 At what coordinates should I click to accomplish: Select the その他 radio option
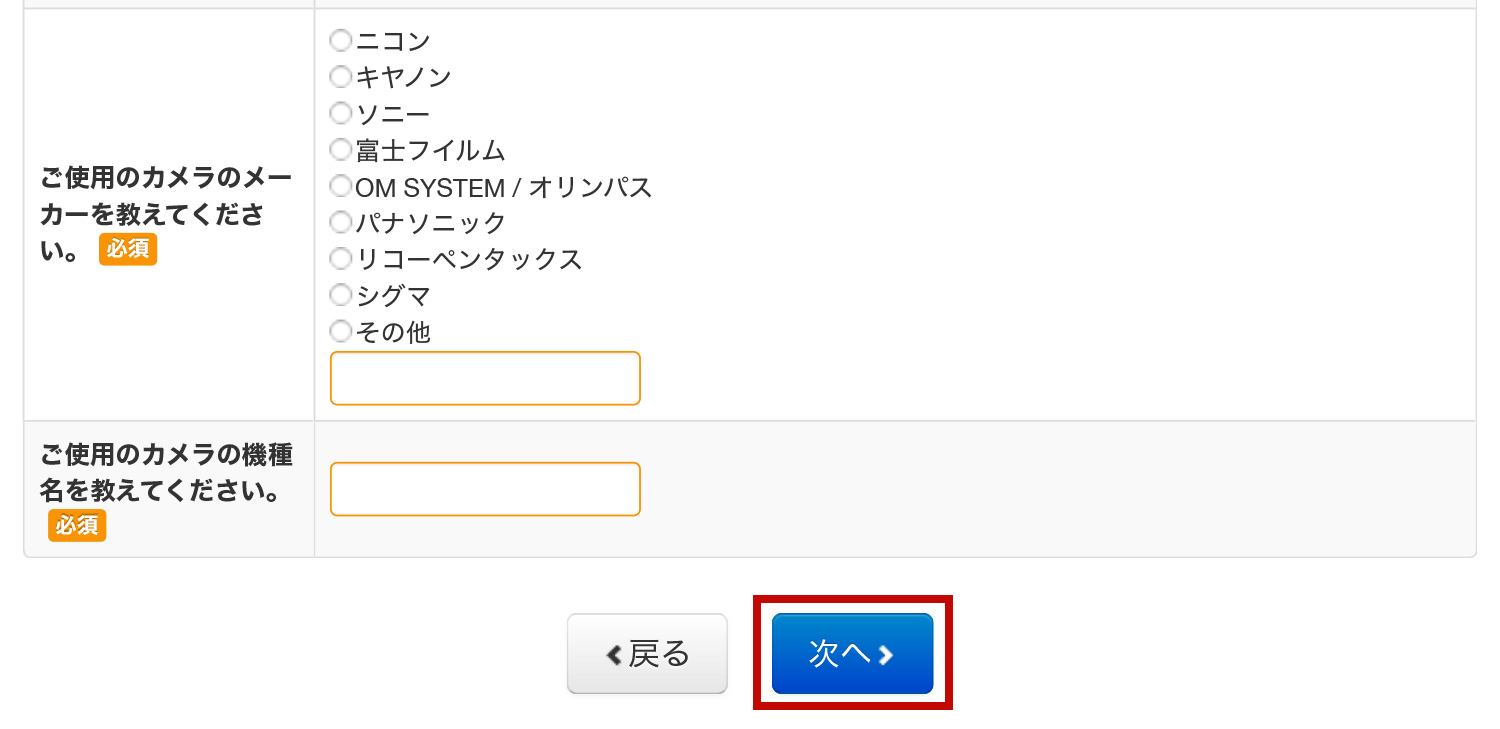coord(341,331)
